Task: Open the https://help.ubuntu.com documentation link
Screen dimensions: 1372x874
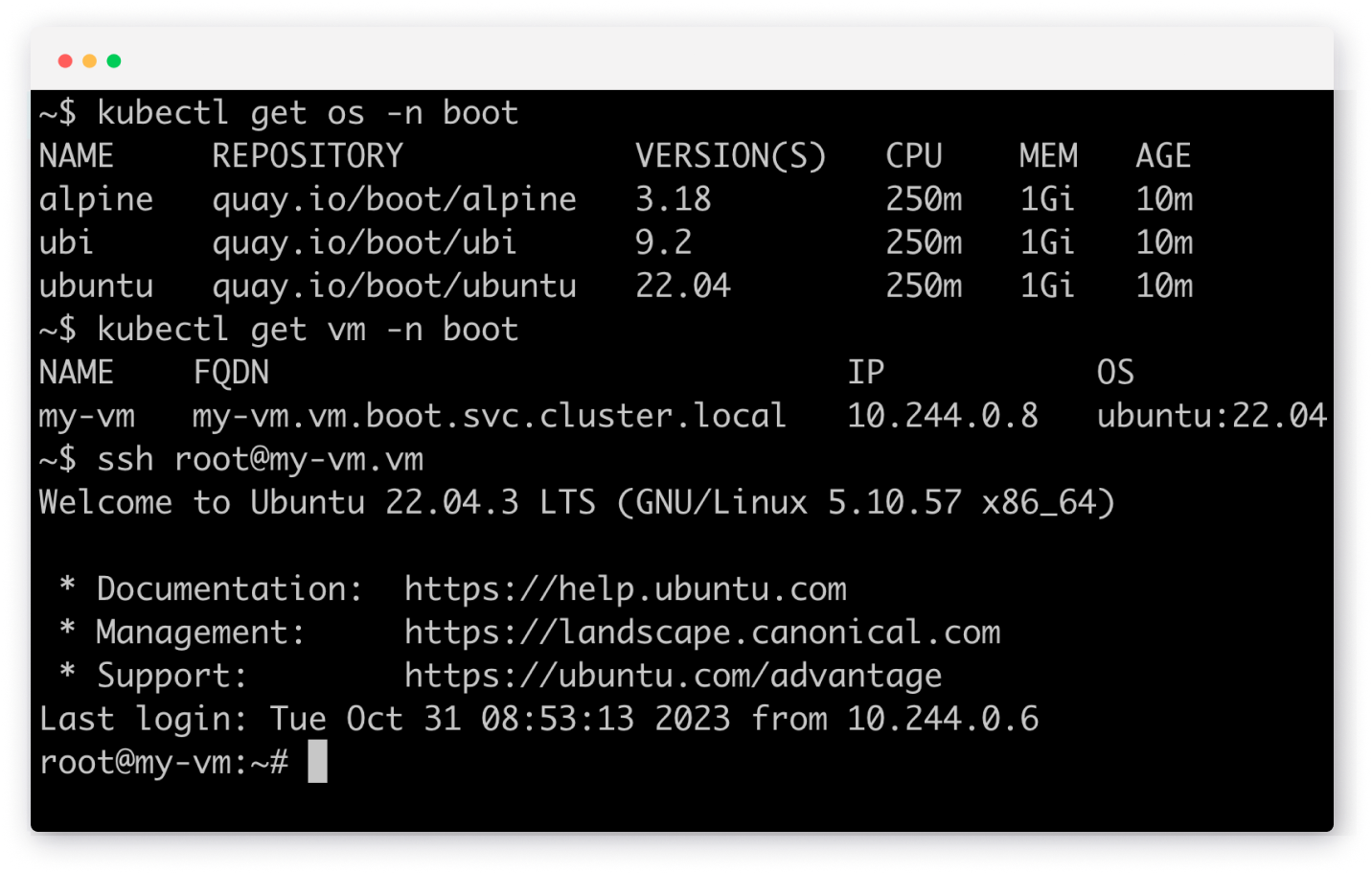Action: click(625, 589)
